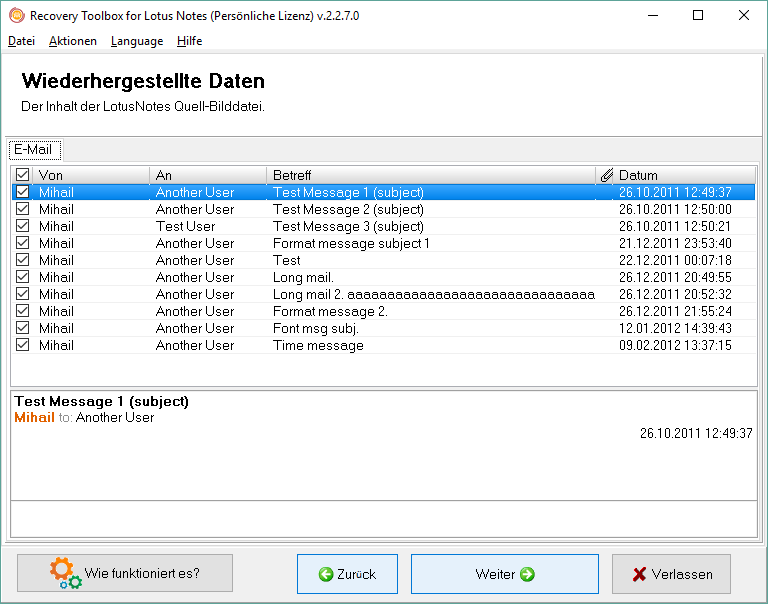Proceed with the Weiter button
This screenshot has height=604, width=768.
504,574
